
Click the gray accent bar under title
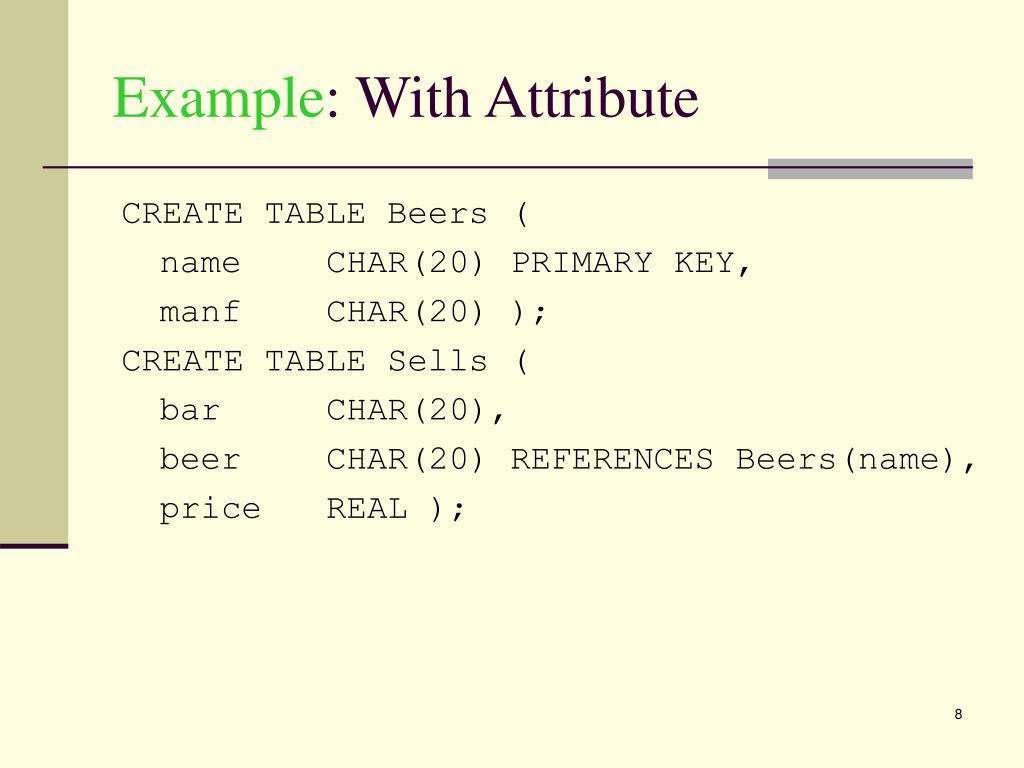[x=870, y=168]
